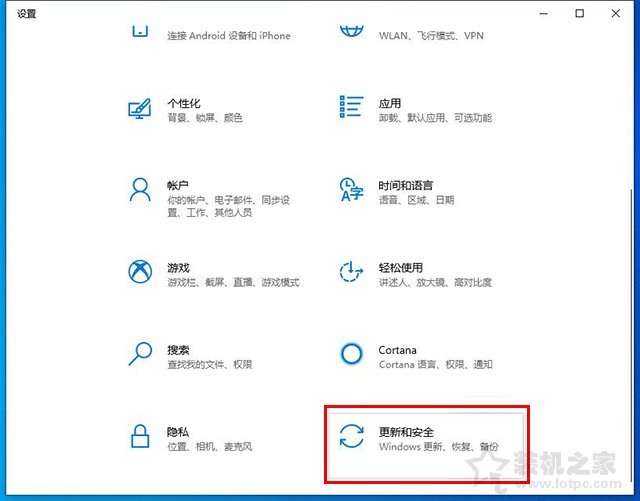Open the 更新和安全 title text
640x501 pixels.
(406, 432)
